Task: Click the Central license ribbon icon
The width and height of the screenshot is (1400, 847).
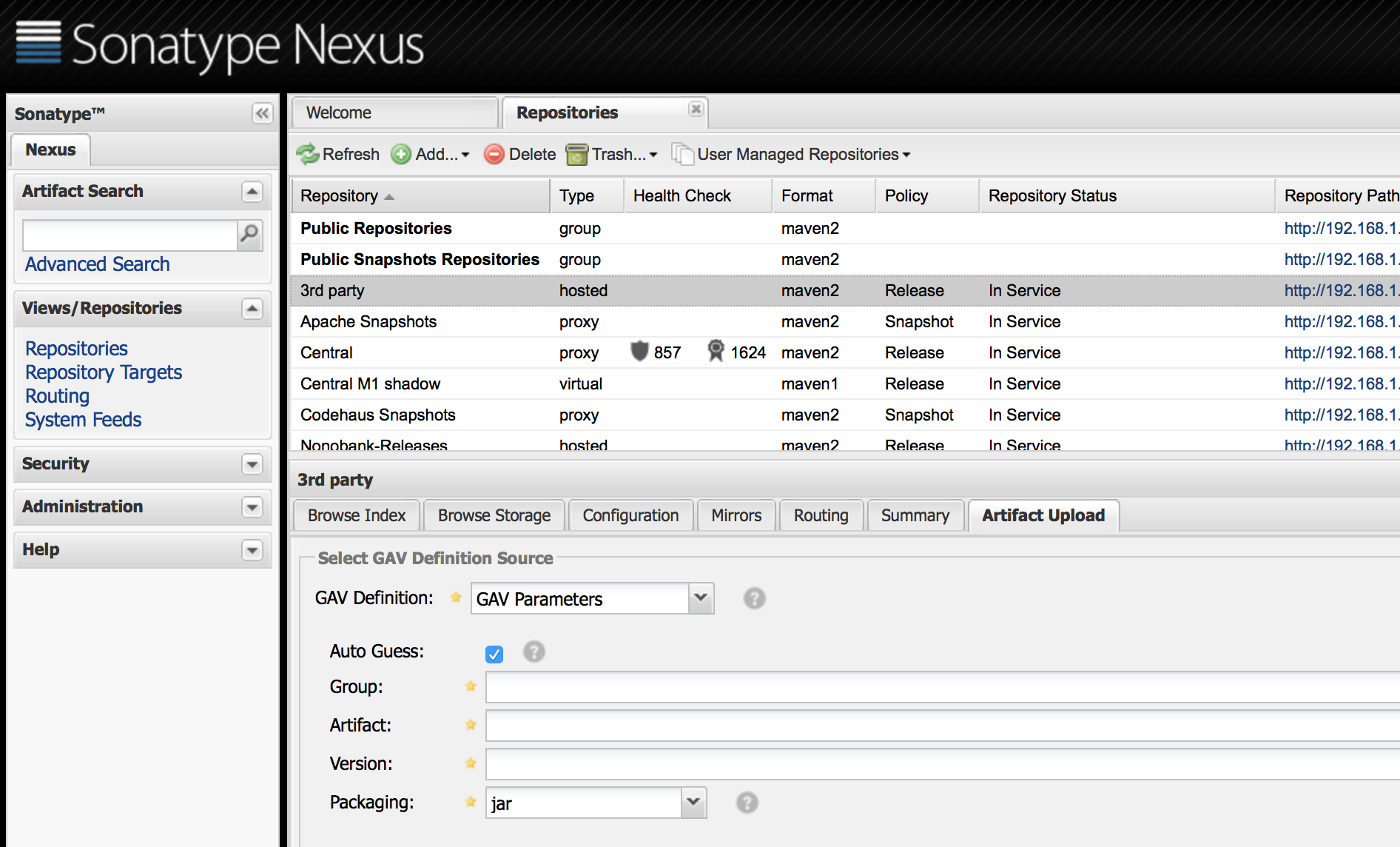Action: pos(716,351)
